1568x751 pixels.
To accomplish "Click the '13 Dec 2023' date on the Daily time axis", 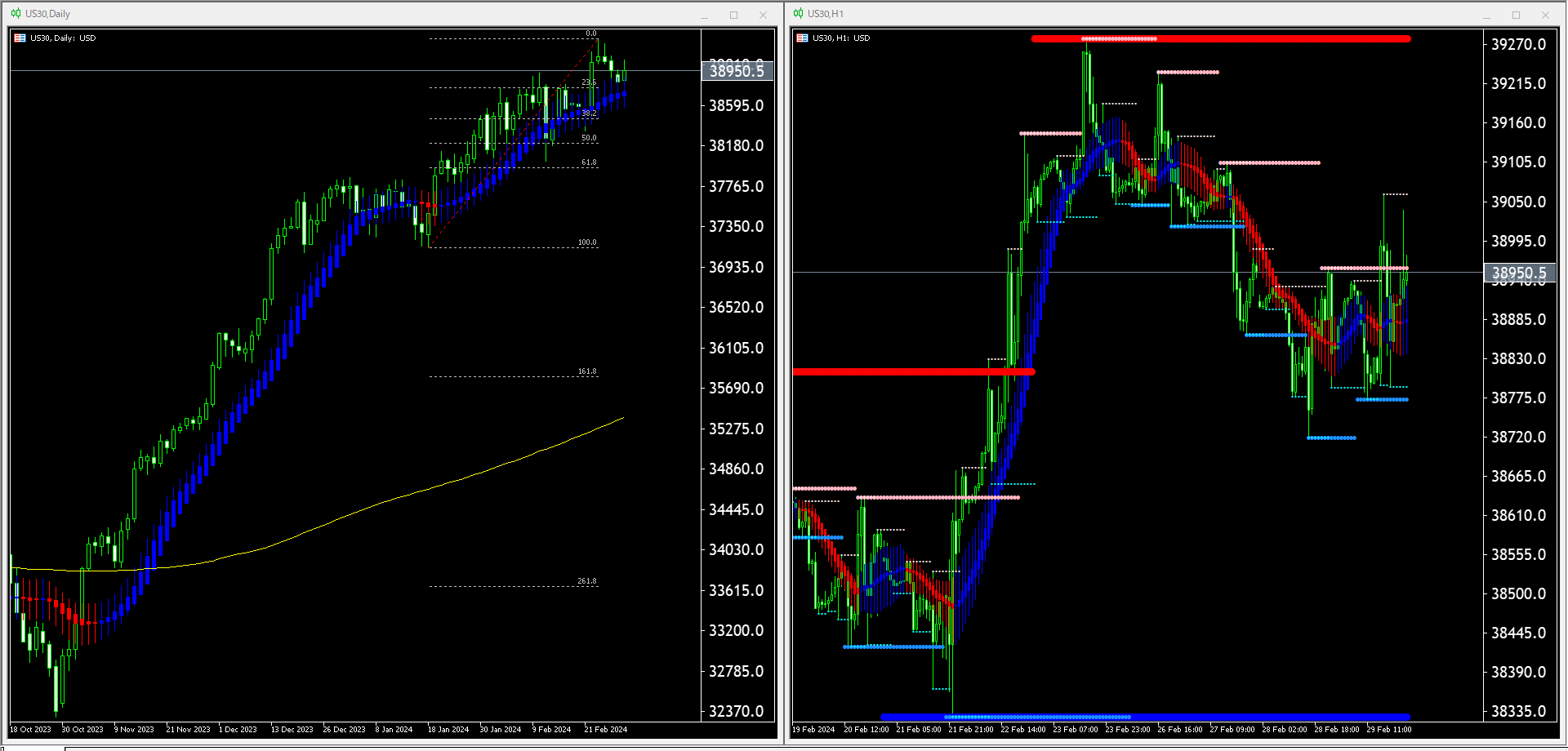I will click(292, 730).
